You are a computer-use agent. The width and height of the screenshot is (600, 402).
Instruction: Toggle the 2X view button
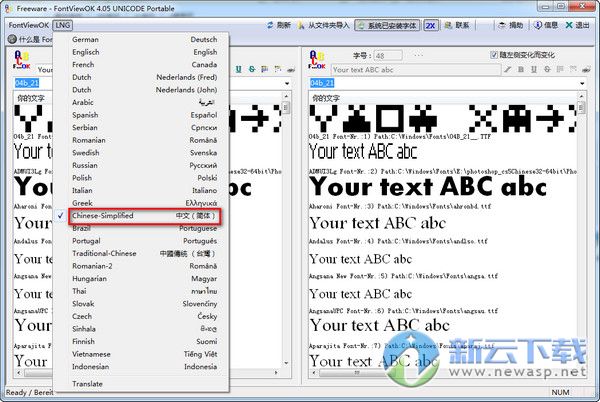point(431,26)
